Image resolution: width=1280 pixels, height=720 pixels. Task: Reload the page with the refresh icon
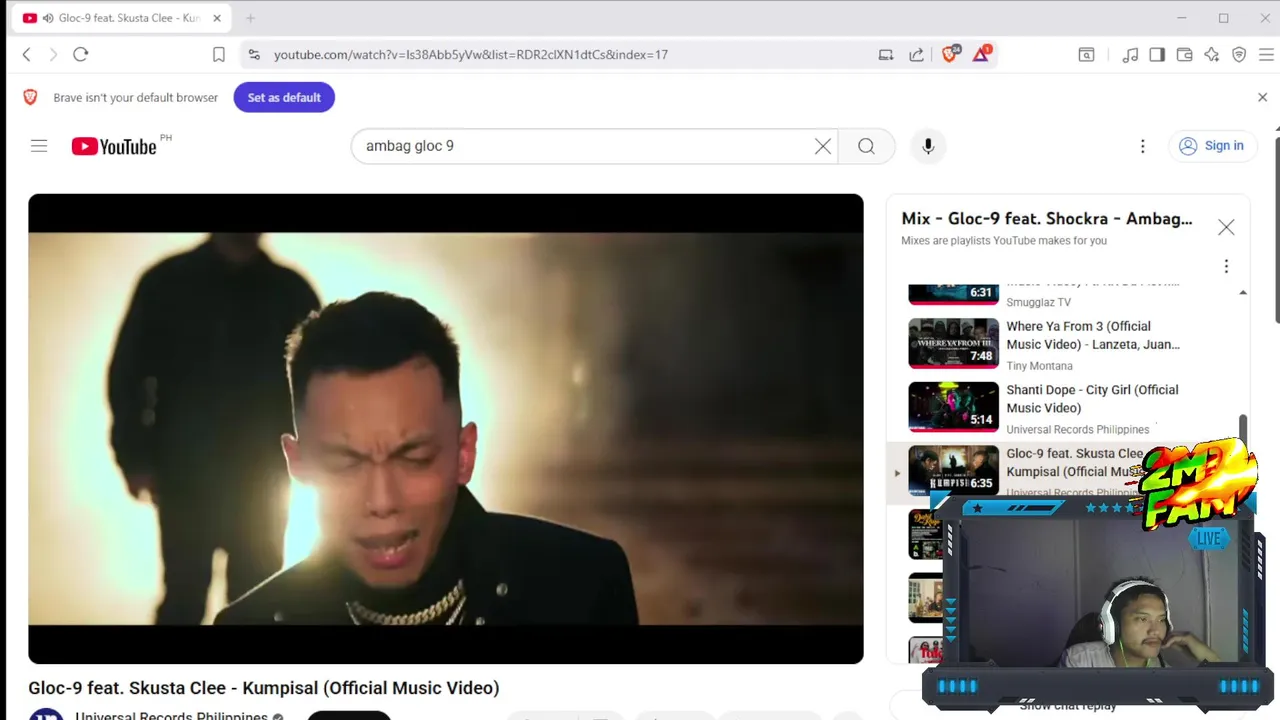[x=81, y=55]
